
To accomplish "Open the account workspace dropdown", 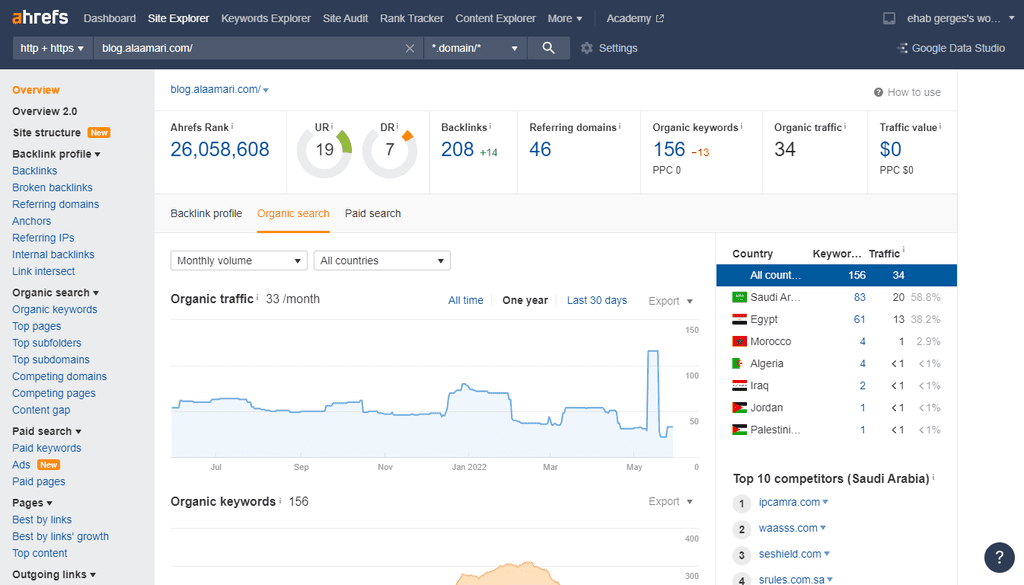I will [x=960, y=18].
